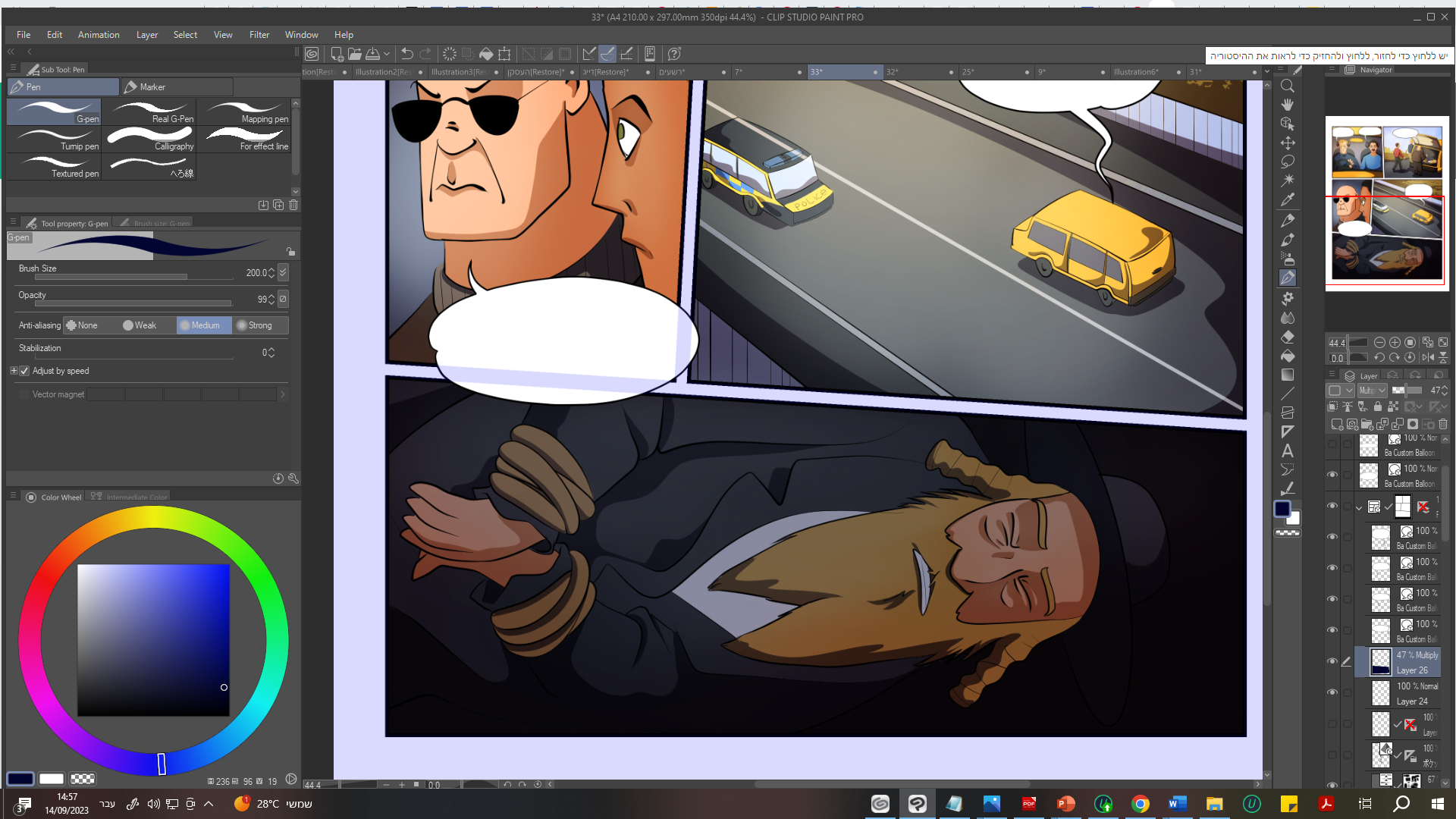This screenshot has width=1456, height=819.
Task: Choose the Textured pen brush
Action: pyautogui.click(x=55, y=167)
